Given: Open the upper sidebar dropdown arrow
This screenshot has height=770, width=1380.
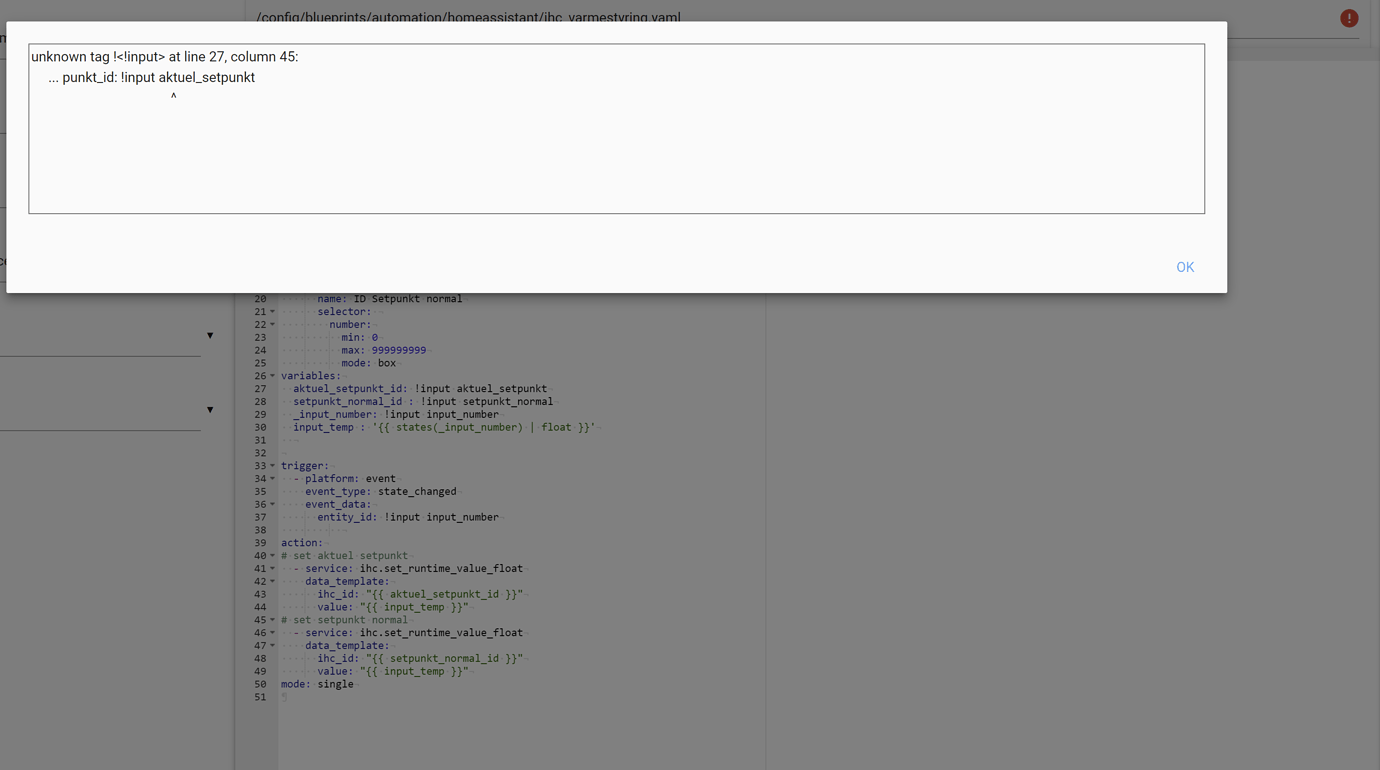Looking at the screenshot, I should tap(210, 334).
